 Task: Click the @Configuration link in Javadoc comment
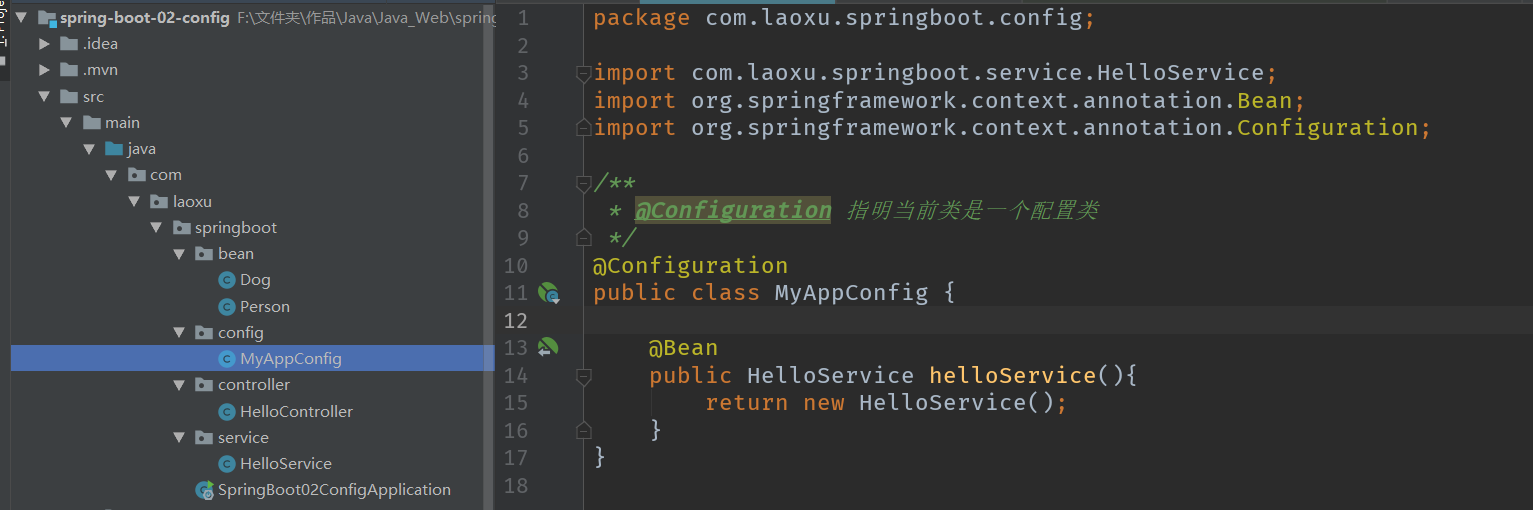pos(733,210)
